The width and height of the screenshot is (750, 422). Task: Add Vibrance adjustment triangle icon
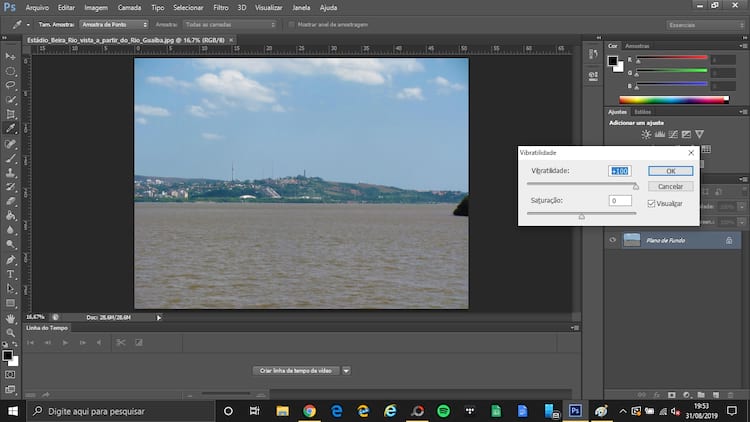700,134
